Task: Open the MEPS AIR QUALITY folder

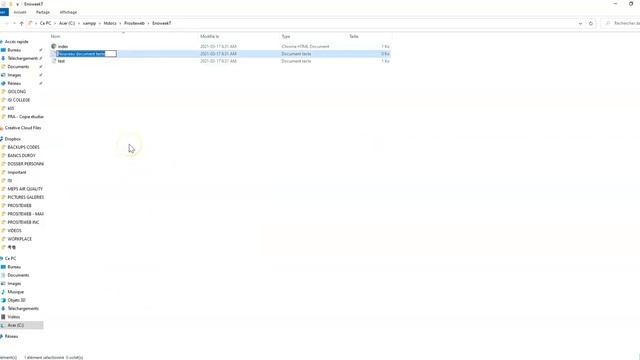Action: coord(25,189)
